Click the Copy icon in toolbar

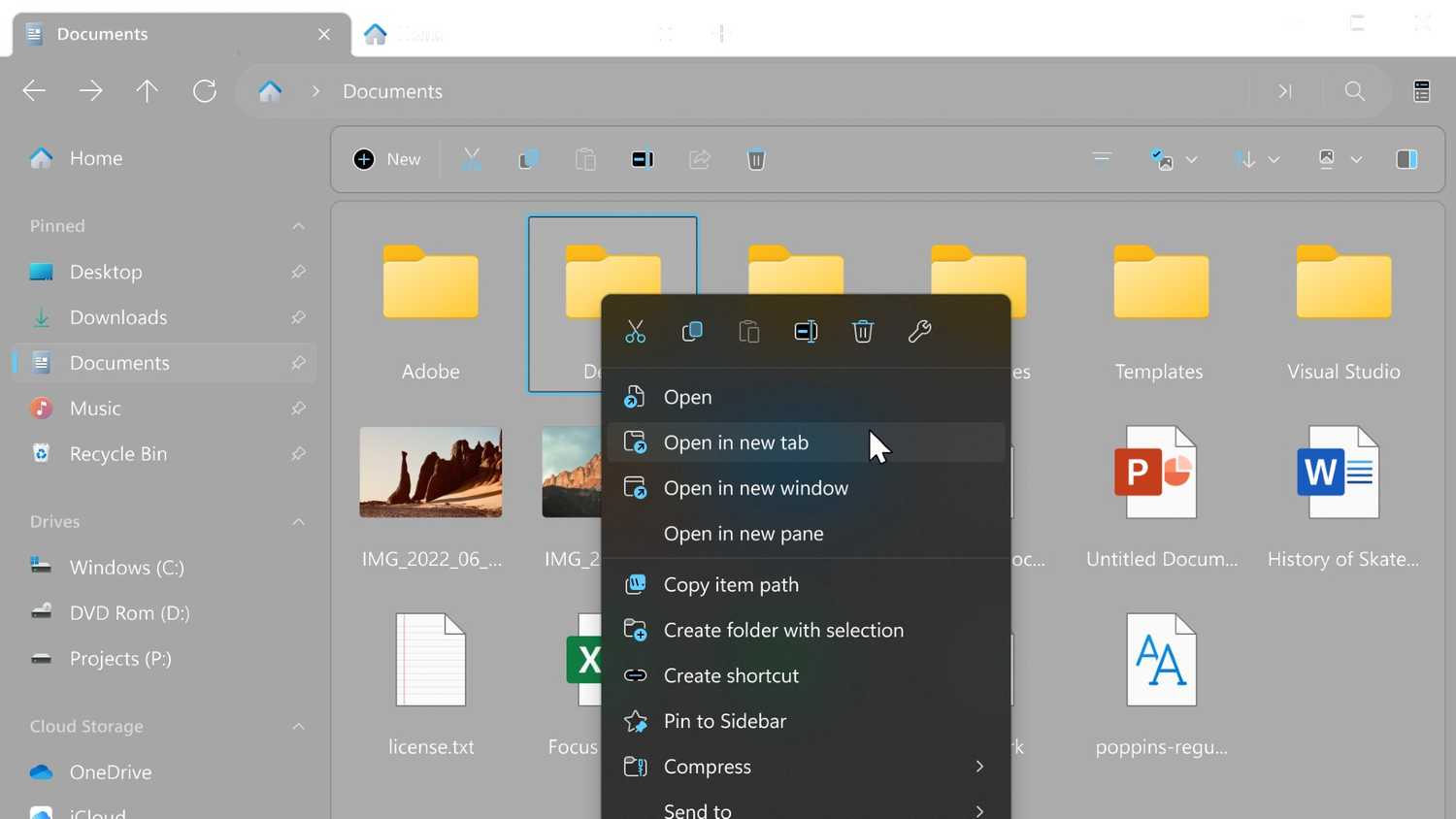528,159
